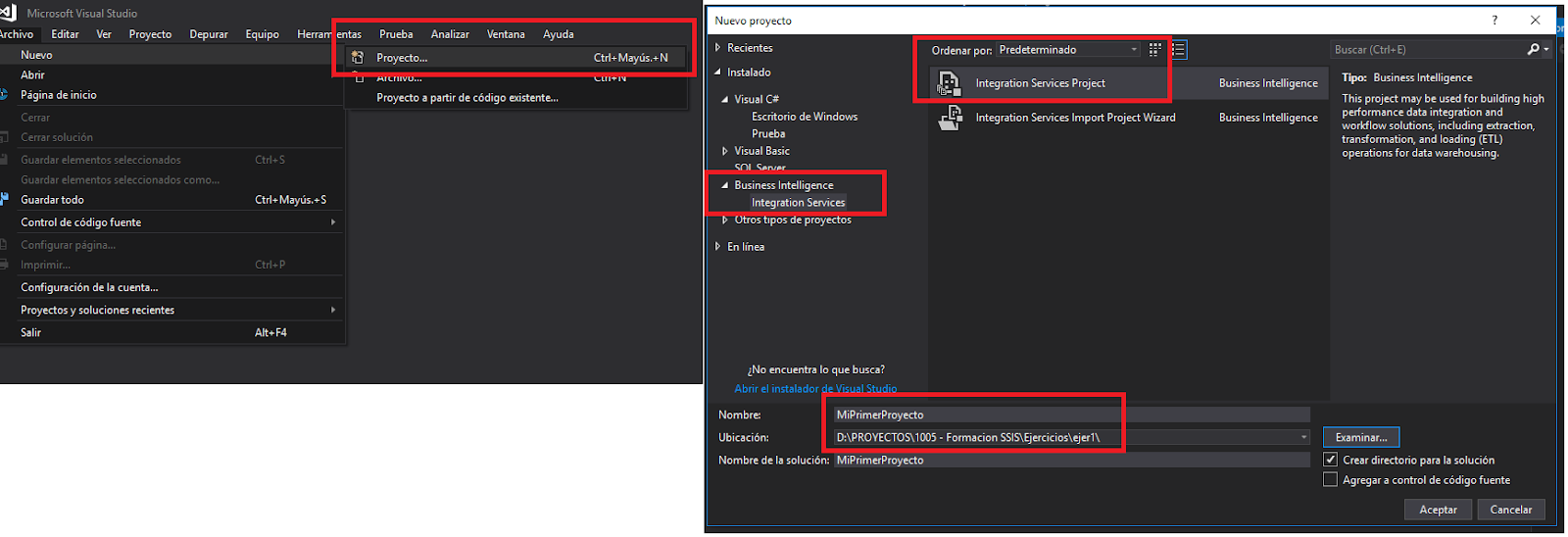1568x537 pixels.
Task: Open the Prueba menu in menu bar
Action: 396,34
